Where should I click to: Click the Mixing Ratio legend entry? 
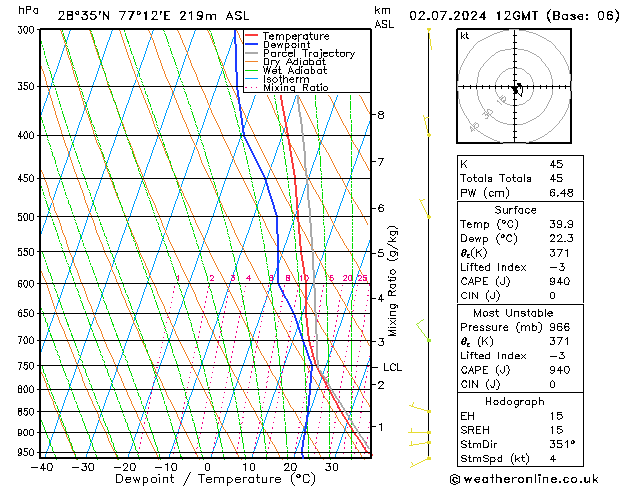pos(287,87)
